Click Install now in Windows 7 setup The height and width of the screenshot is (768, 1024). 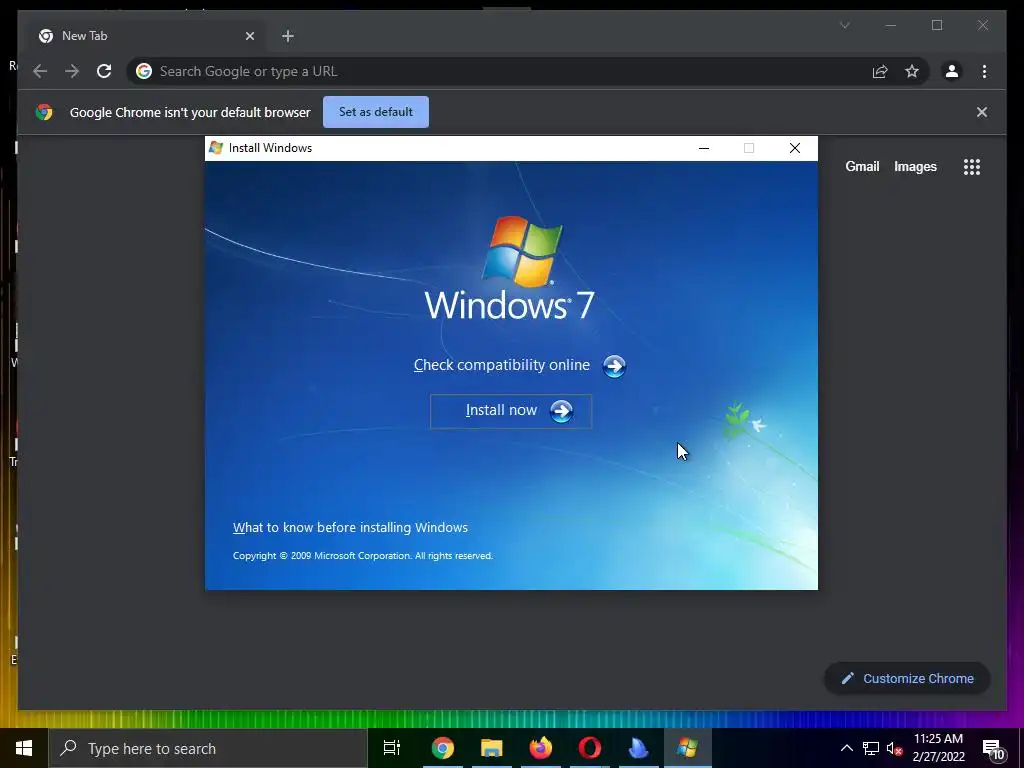click(511, 411)
